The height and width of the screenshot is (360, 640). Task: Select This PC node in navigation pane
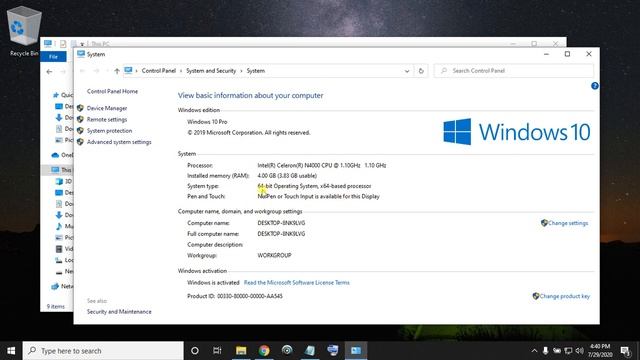(61, 170)
